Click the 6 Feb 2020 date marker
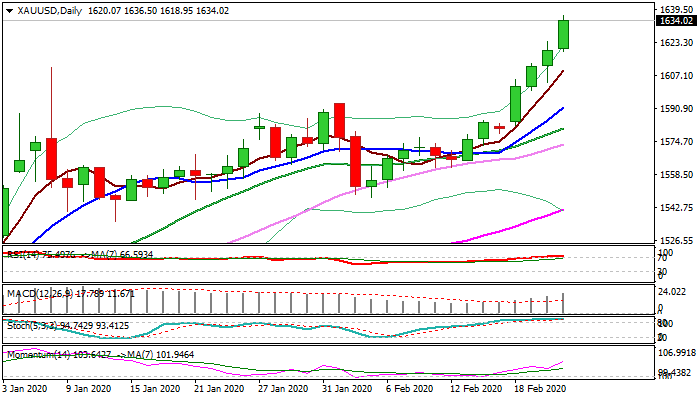Screen dimensions: 700x400 [x=410, y=388]
